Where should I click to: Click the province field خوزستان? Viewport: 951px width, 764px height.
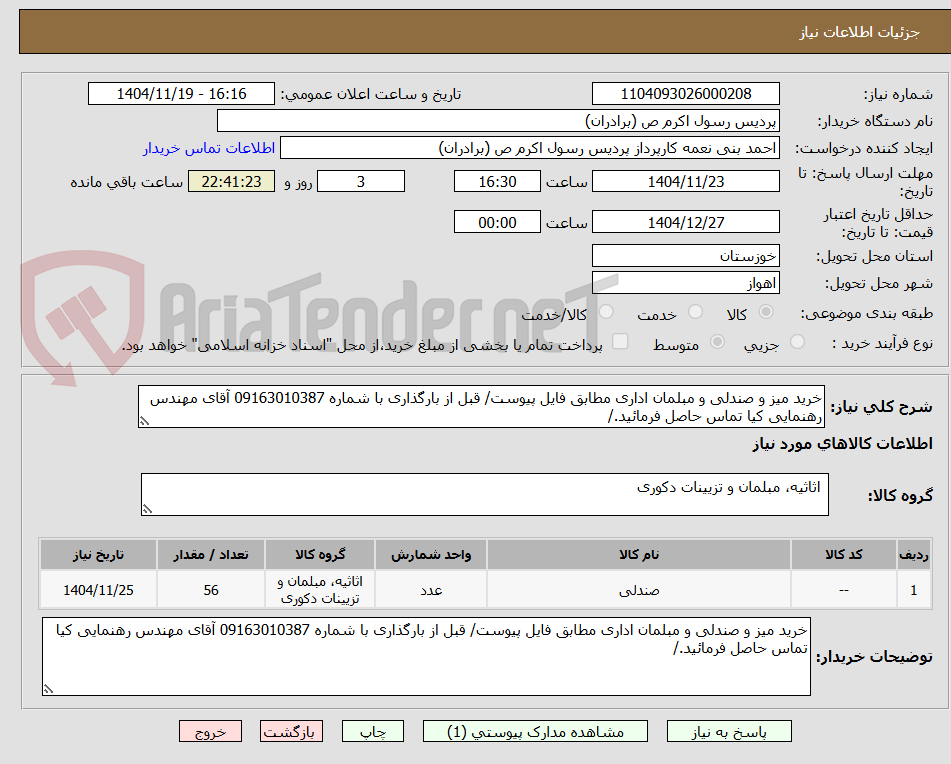click(x=685, y=256)
